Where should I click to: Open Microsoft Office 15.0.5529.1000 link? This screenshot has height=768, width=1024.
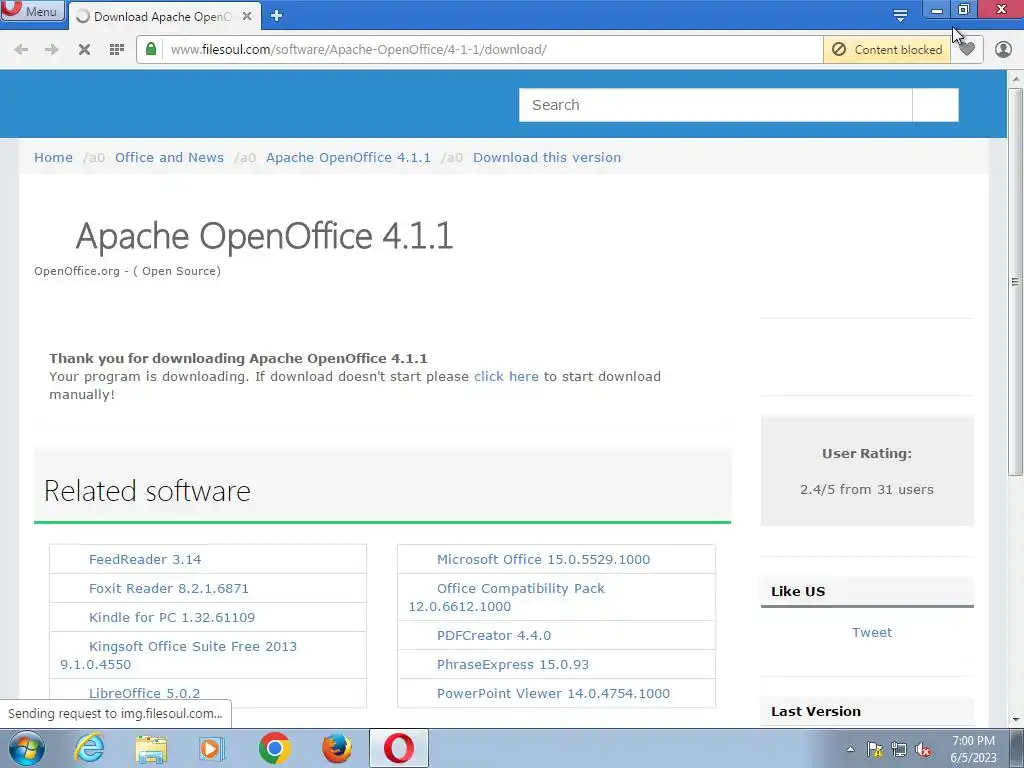click(543, 559)
